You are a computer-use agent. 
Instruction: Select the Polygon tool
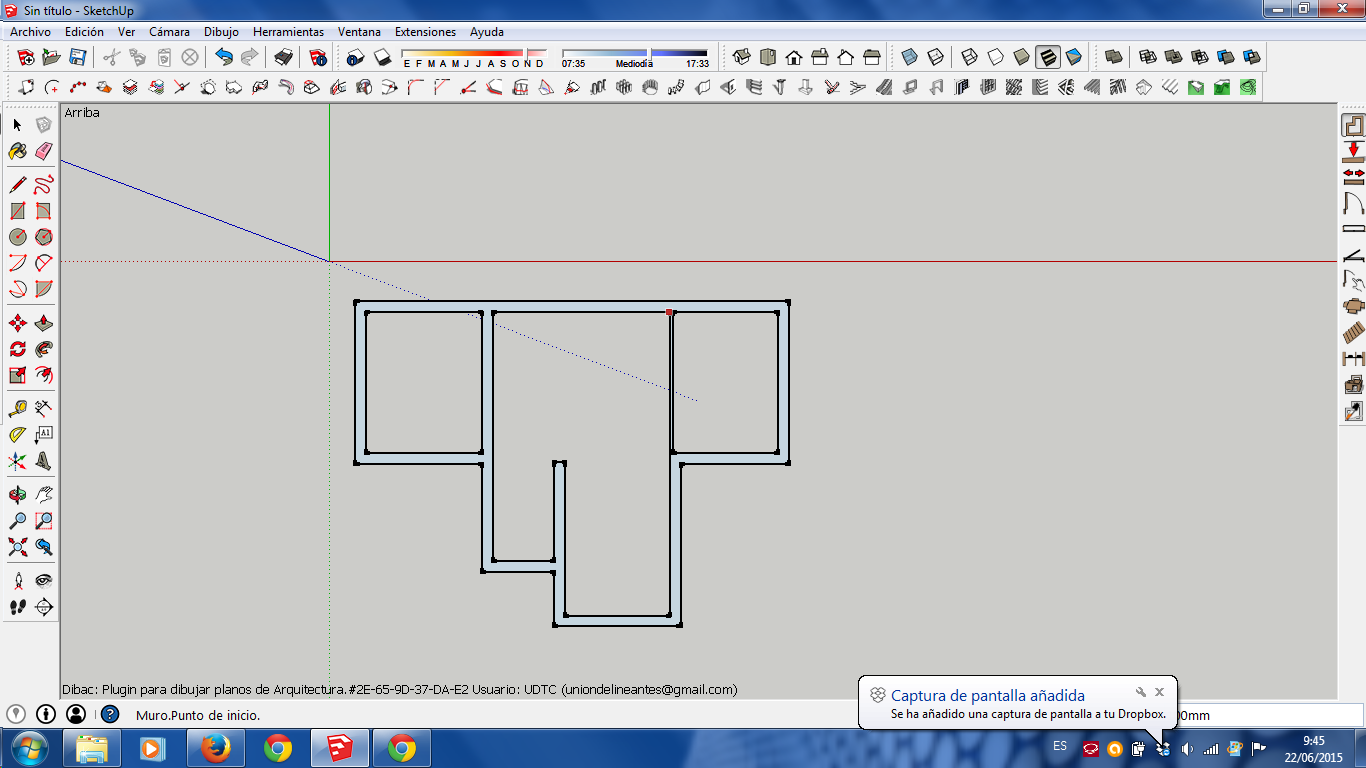[x=43, y=237]
